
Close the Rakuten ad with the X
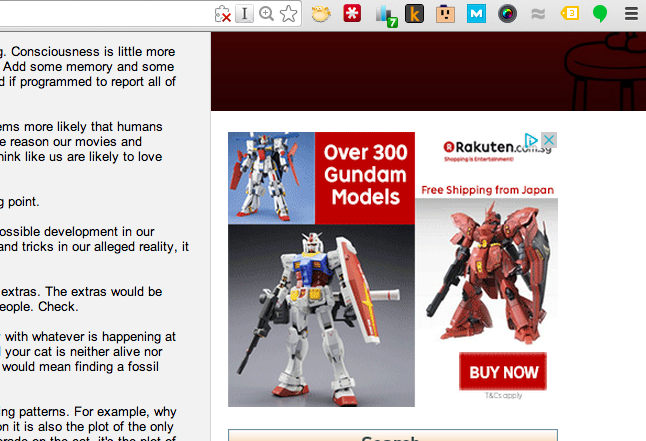[x=549, y=140]
